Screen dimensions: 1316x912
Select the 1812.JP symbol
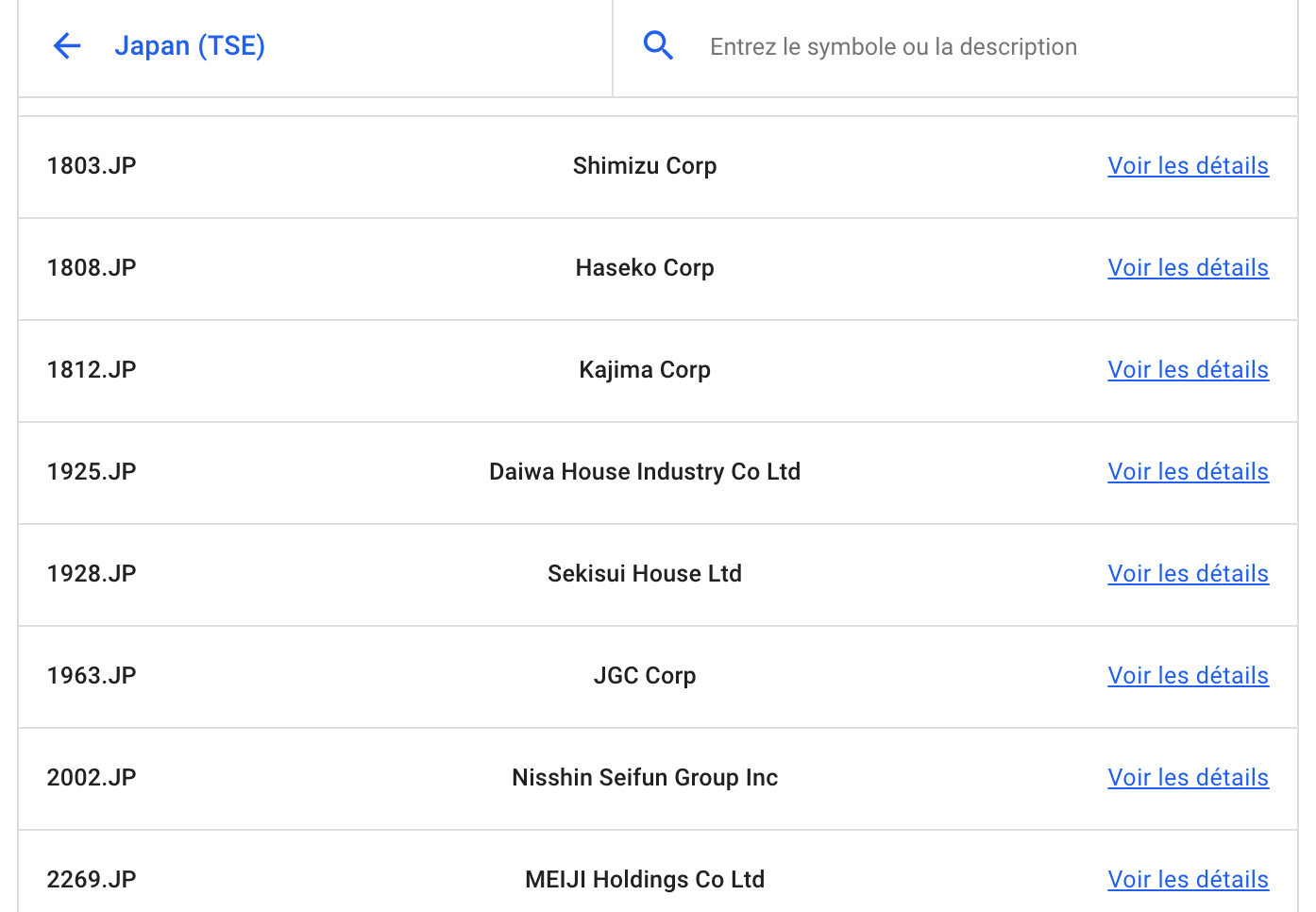(x=92, y=369)
